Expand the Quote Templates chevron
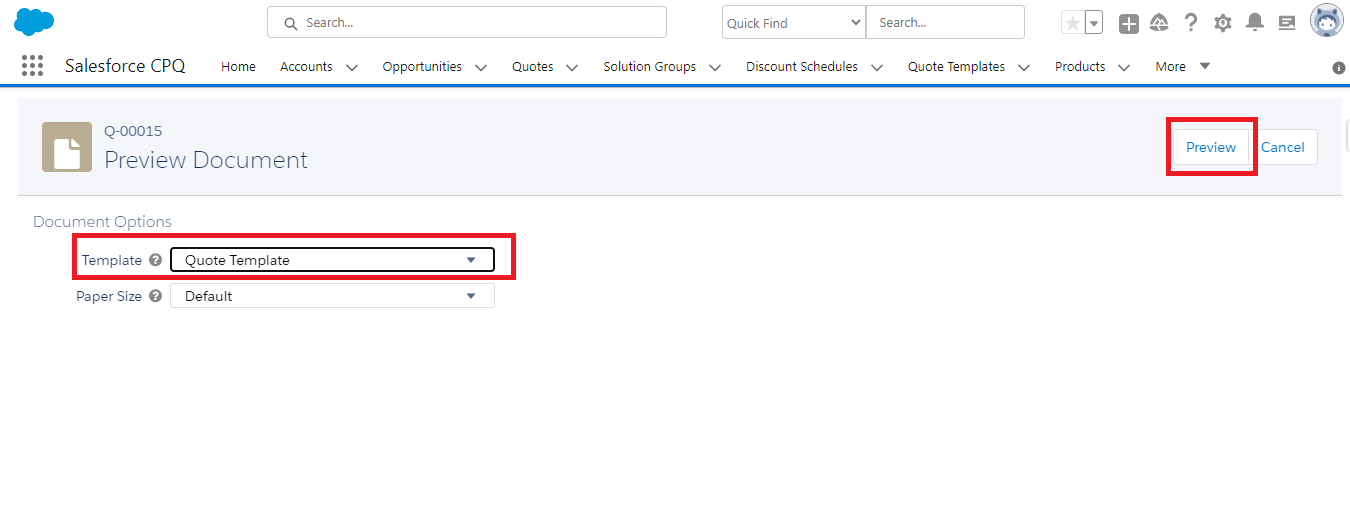The height and width of the screenshot is (512, 1350). click(1024, 68)
